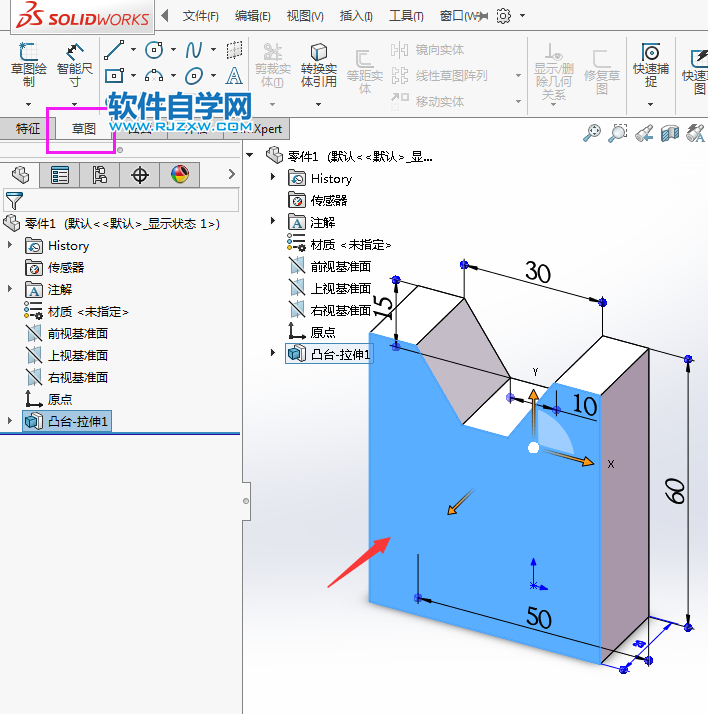Show more manager tabs chevron
This screenshot has width=708, height=714.
click(232, 174)
